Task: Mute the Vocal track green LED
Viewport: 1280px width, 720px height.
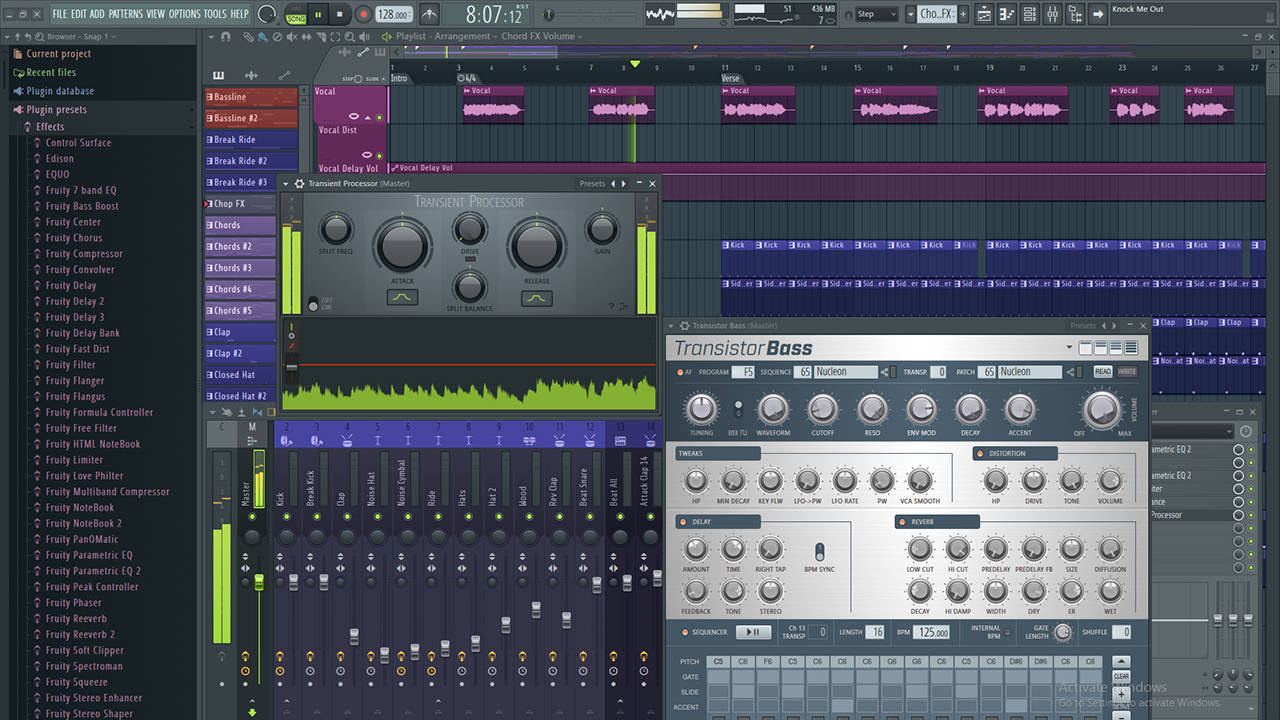Action: point(378,118)
